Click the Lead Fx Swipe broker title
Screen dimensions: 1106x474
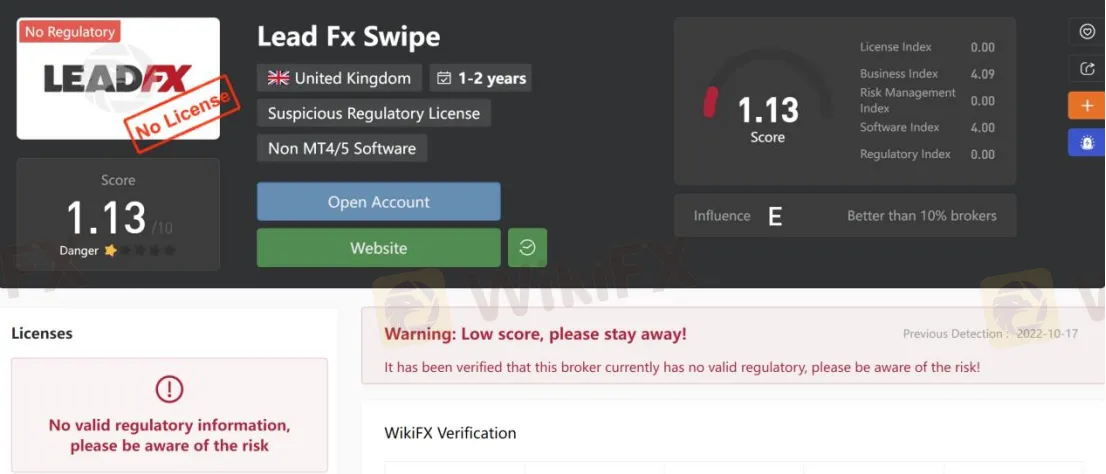[348, 37]
